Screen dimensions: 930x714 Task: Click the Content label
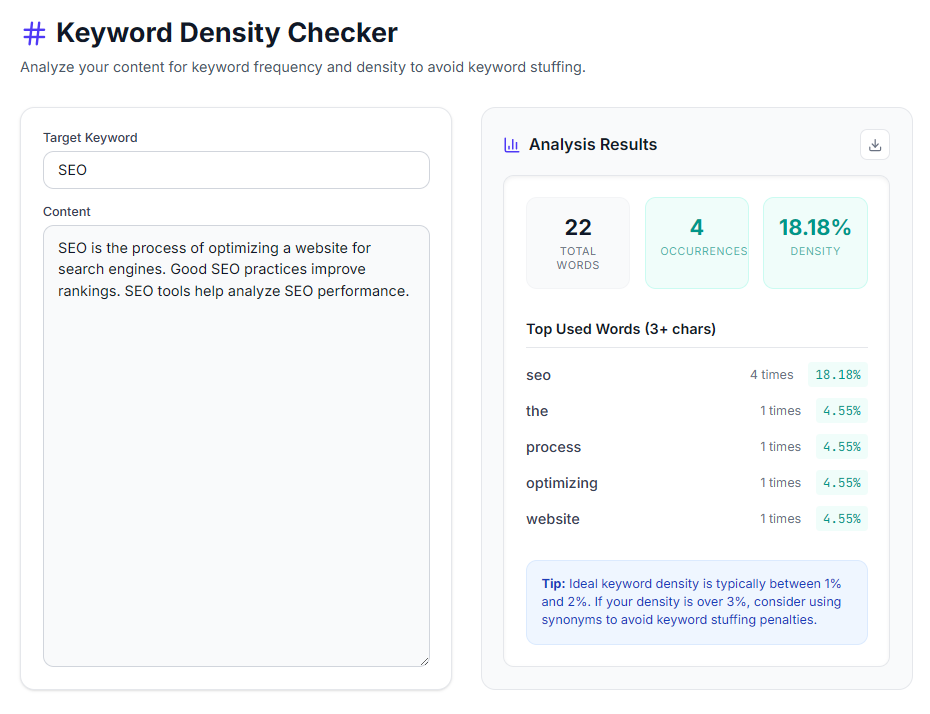[66, 212]
